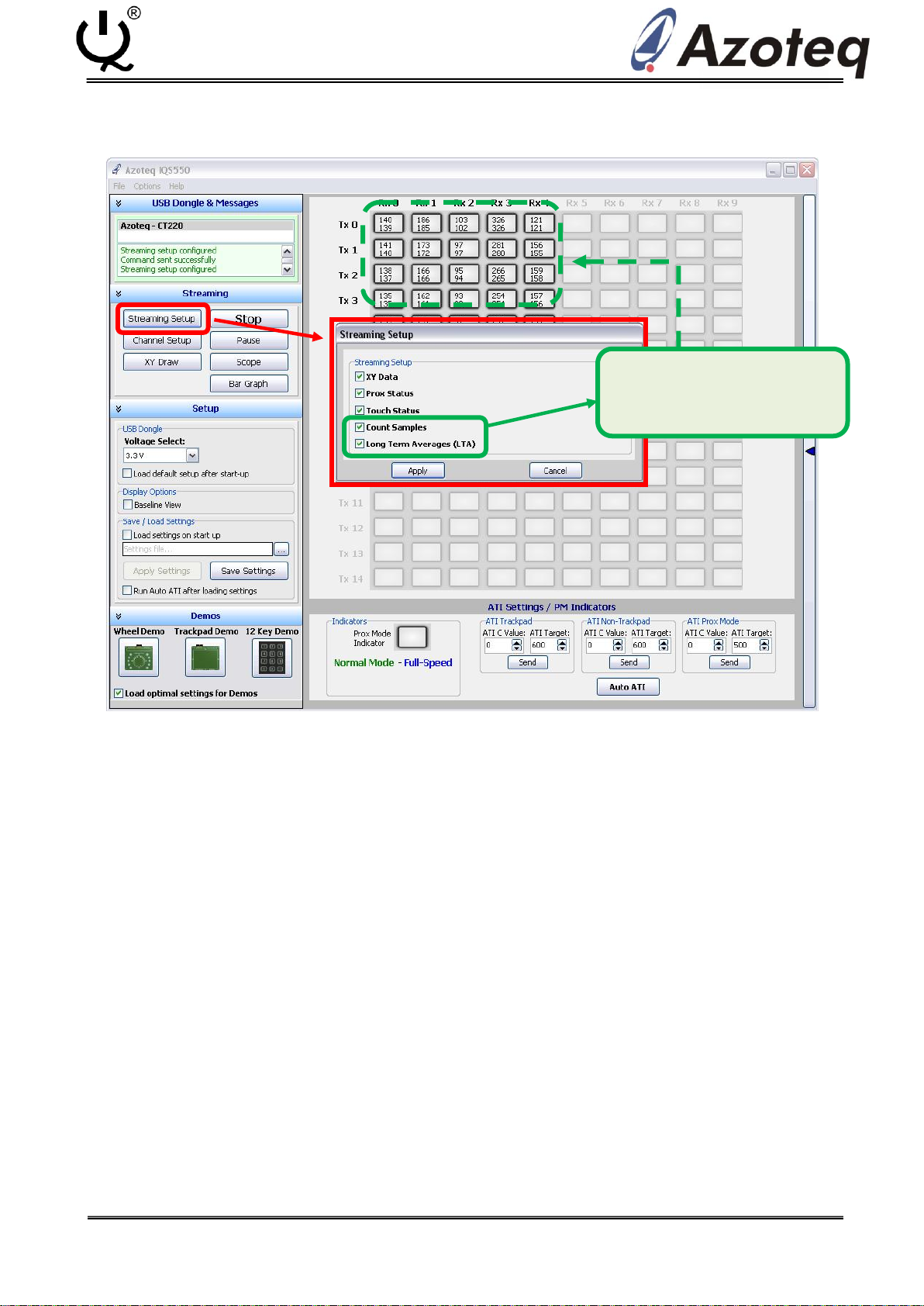Uncheck Long Term Averages (LTA) checkbox
Image resolution: width=924 pixels, height=1306 pixels.
pyautogui.click(x=360, y=444)
